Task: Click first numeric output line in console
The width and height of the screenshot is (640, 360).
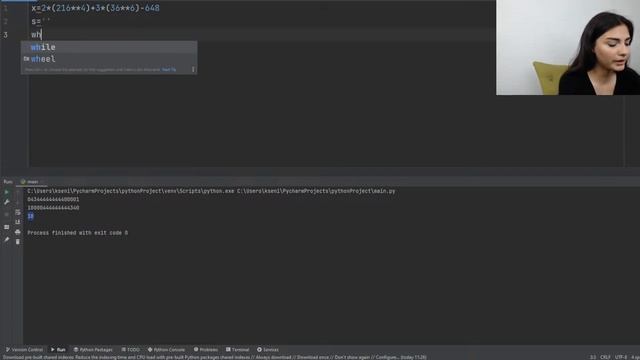Action: pyautogui.click(x=53, y=199)
